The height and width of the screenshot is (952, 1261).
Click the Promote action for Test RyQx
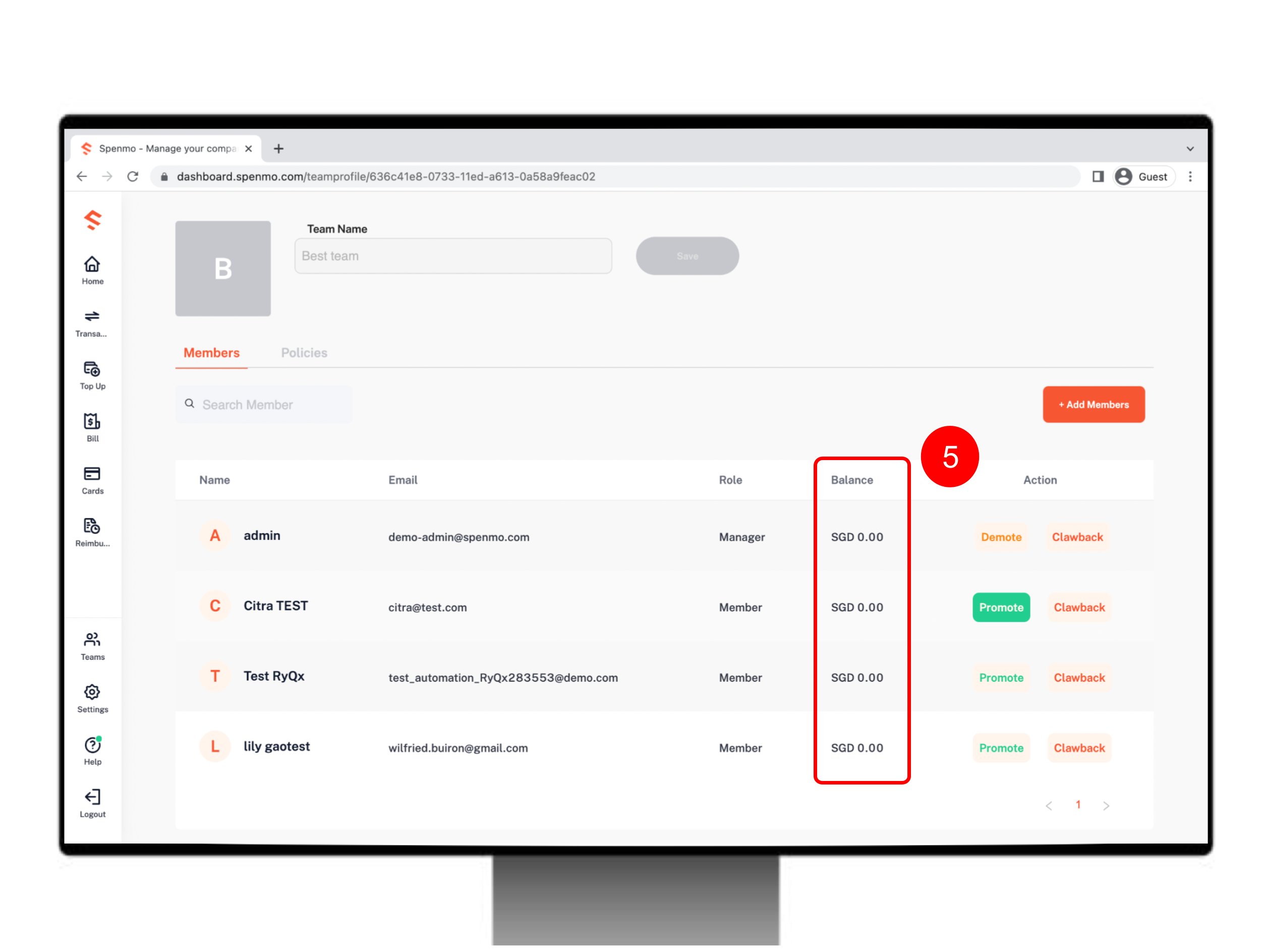(x=1001, y=677)
